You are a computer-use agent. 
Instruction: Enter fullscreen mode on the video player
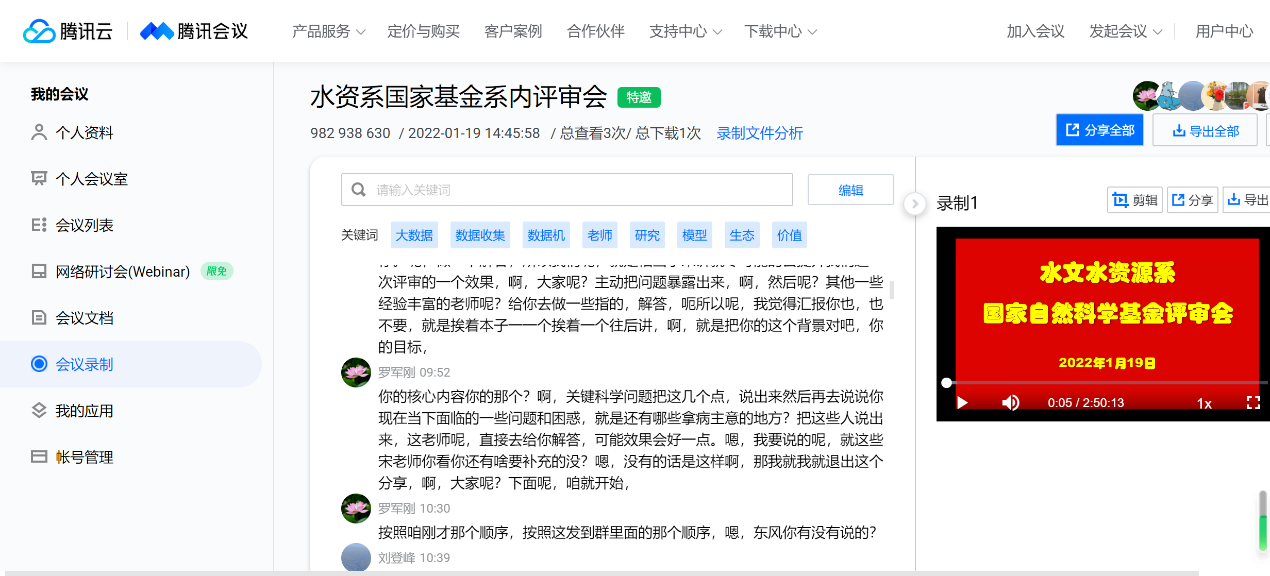click(1253, 402)
